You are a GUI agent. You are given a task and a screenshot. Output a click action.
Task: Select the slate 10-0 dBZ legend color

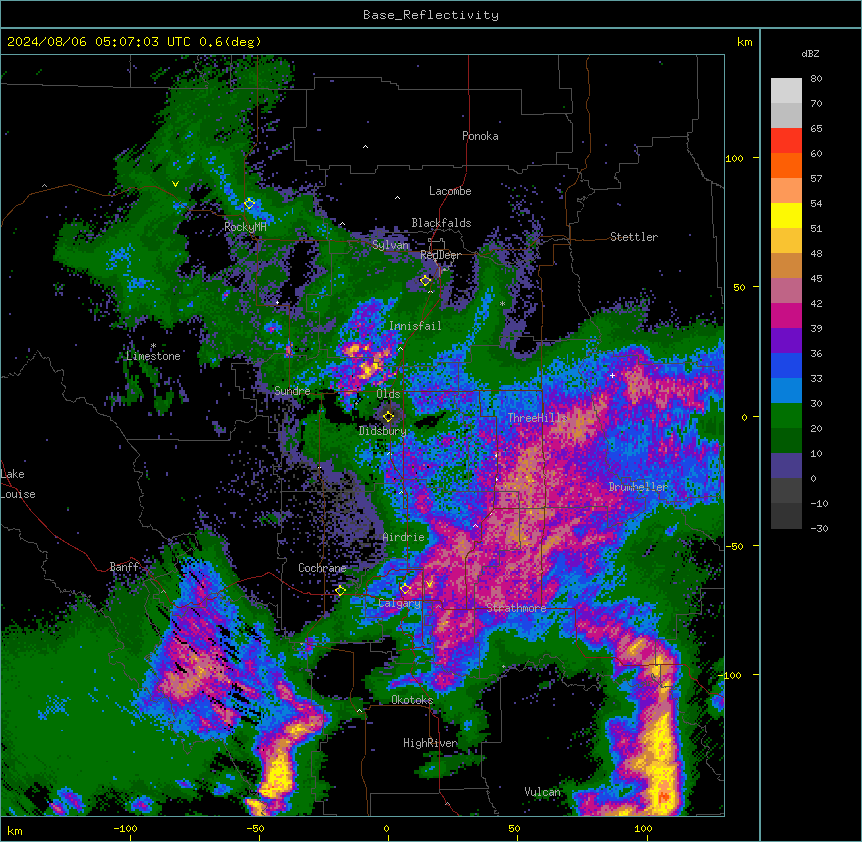point(786,466)
